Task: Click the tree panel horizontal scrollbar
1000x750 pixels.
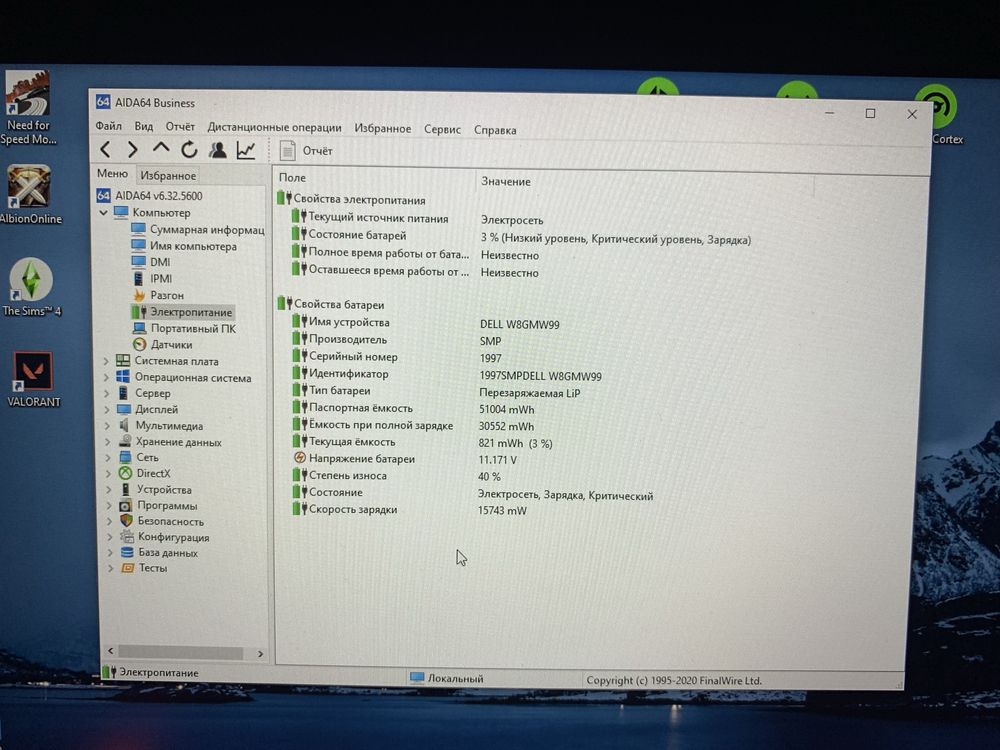Action: click(x=180, y=652)
